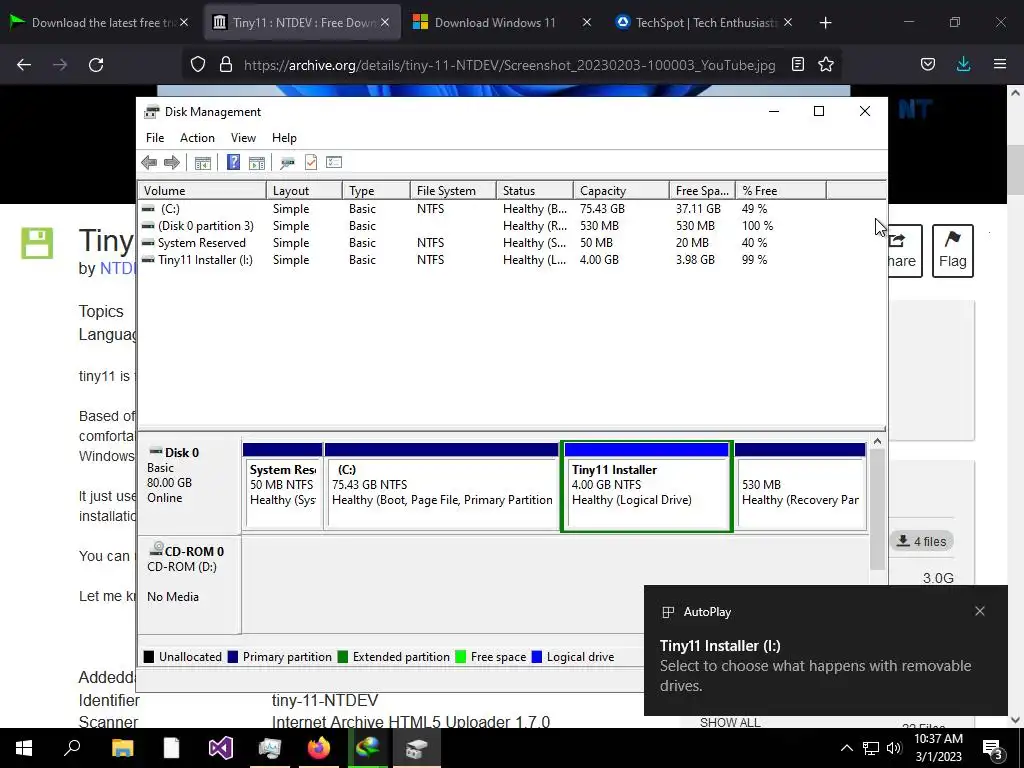The image size is (1024, 768).
Task: Open File Explorer from taskbar
Action: pos(122,748)
